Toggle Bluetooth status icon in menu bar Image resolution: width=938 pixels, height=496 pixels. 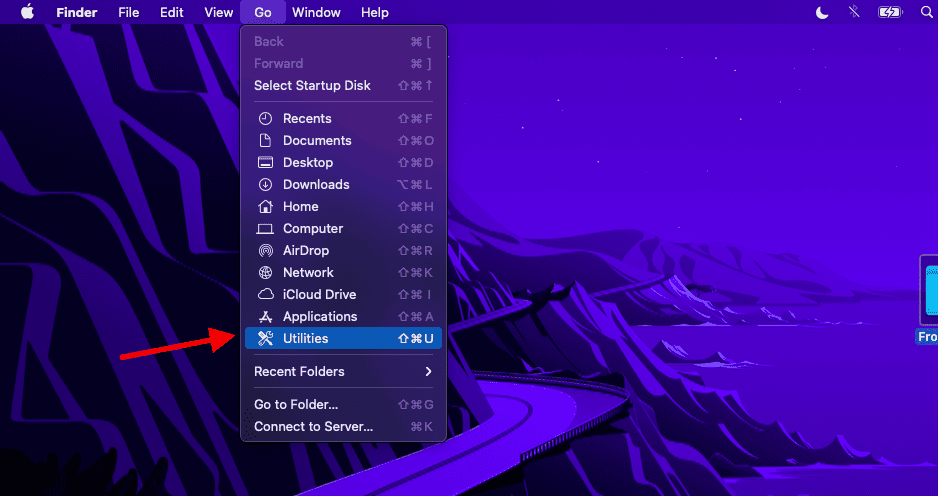[853, 12]
